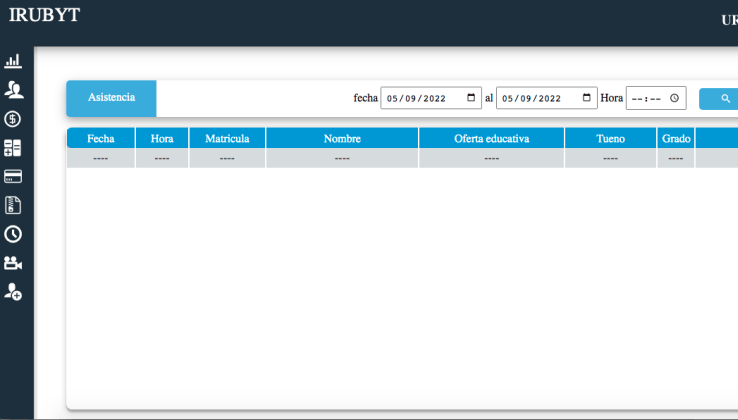
Task: Open the dollar payments icon
Action: (x=13, y=119)
